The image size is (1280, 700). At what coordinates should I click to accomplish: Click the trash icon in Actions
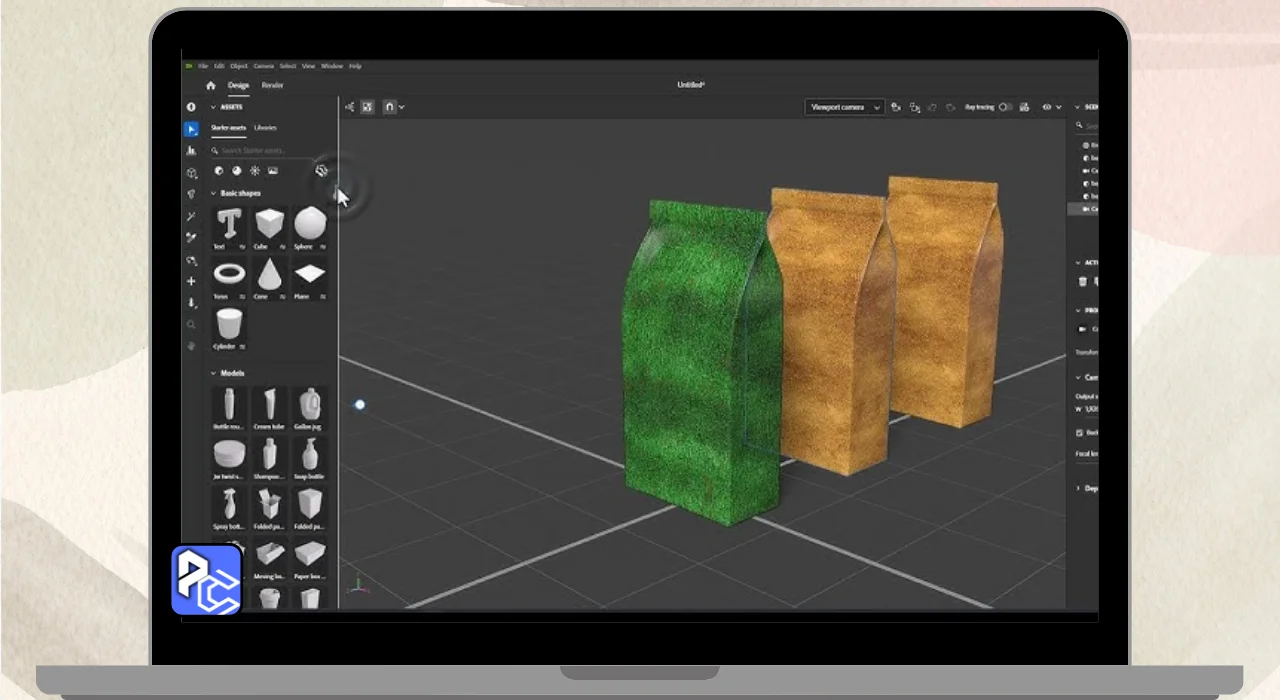point(1082,283)
